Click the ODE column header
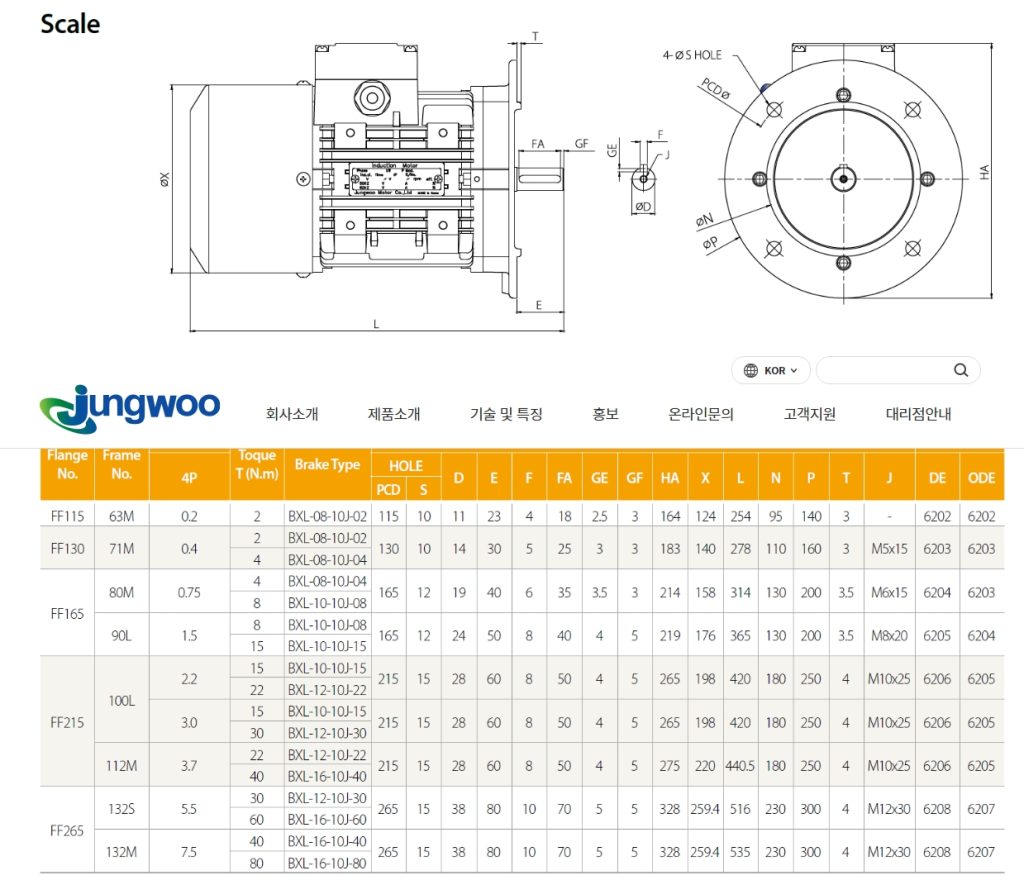This screenshot has height=880, width=1024. 981,478
